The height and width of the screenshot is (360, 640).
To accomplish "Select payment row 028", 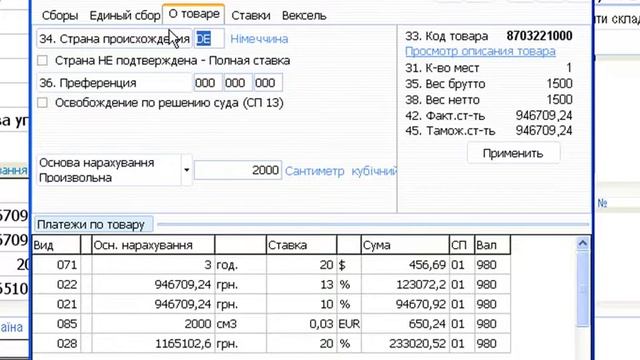I will [x=271, y=343].
